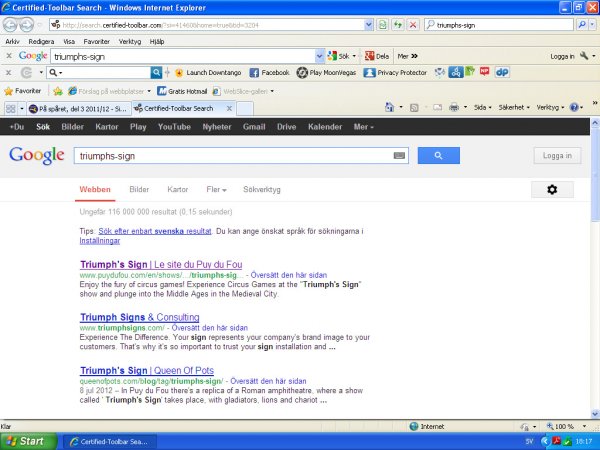Open the Redigera menu
The height and width of the screenshot is (450, 600).
pyautogui.click(x=41, y=41)
